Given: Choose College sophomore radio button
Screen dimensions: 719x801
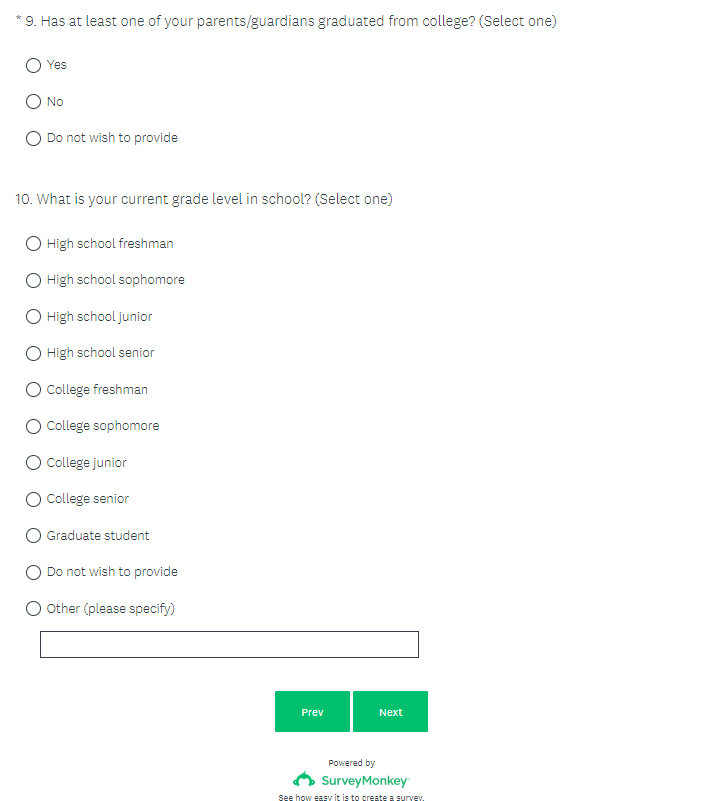Looking at the screenshot, I should coord(34,426).
